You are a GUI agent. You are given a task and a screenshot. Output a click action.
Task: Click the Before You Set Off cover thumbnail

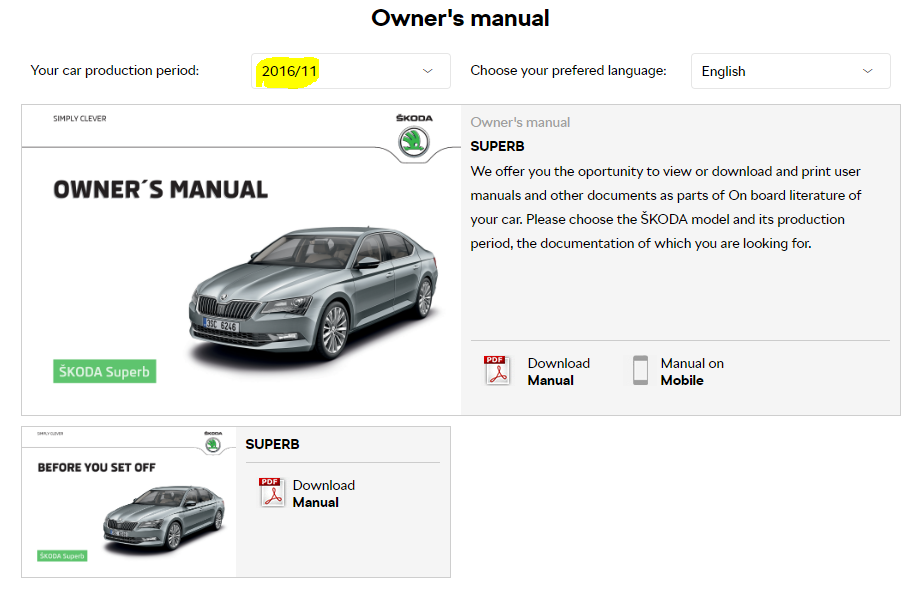129,502
